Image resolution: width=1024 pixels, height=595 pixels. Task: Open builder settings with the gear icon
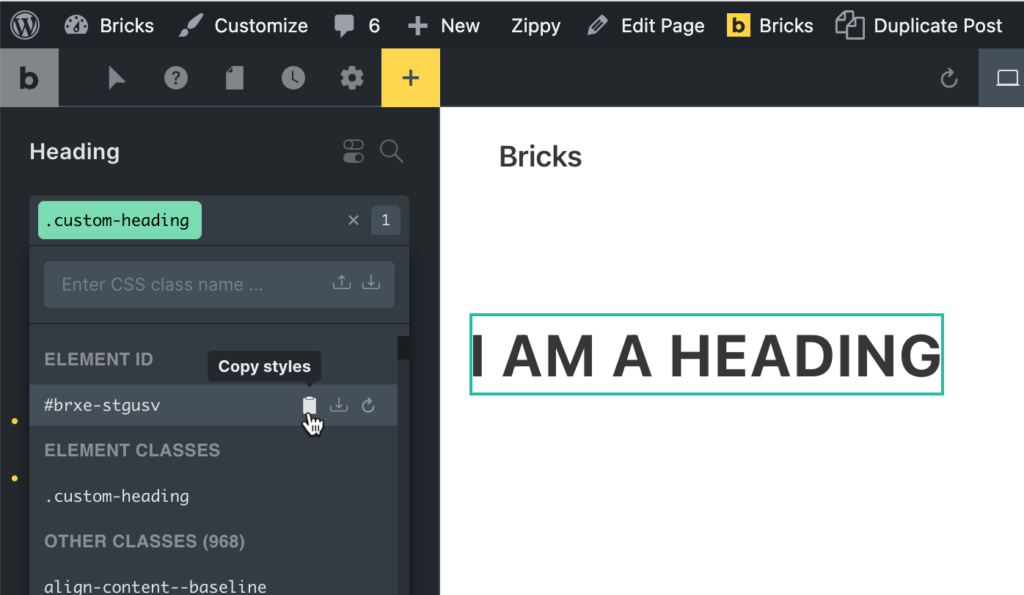352,77
